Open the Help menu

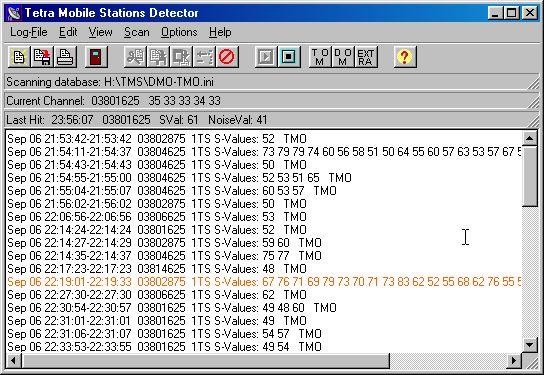click(x=220, y=32)
